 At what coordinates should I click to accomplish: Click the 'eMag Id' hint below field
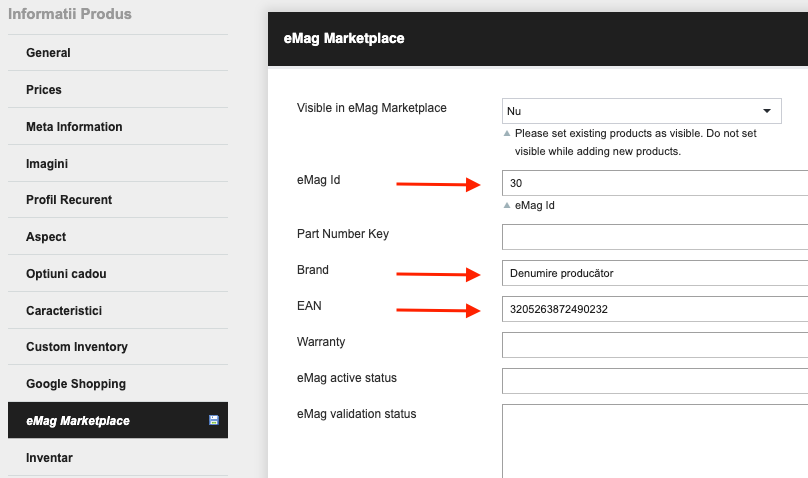[x=534, y=206]
